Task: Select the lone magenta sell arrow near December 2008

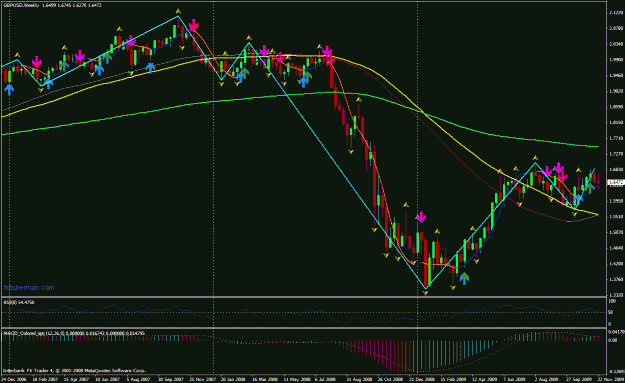Action: (x=421, y=217)
